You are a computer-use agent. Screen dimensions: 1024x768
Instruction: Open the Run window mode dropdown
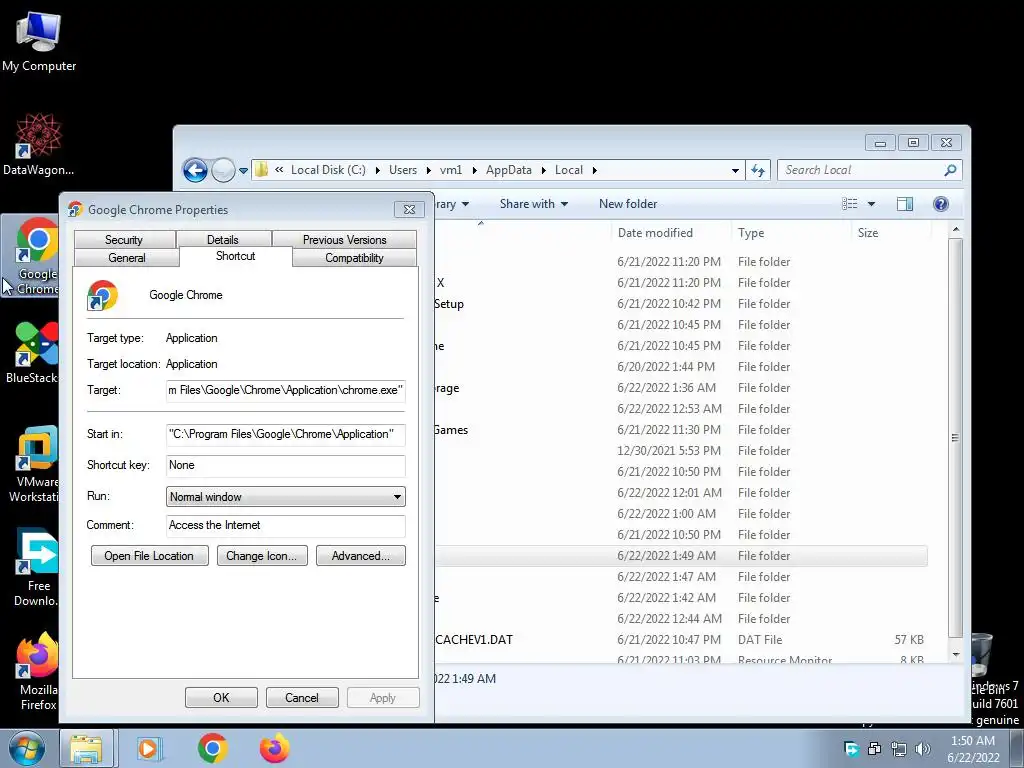[396, 497]
